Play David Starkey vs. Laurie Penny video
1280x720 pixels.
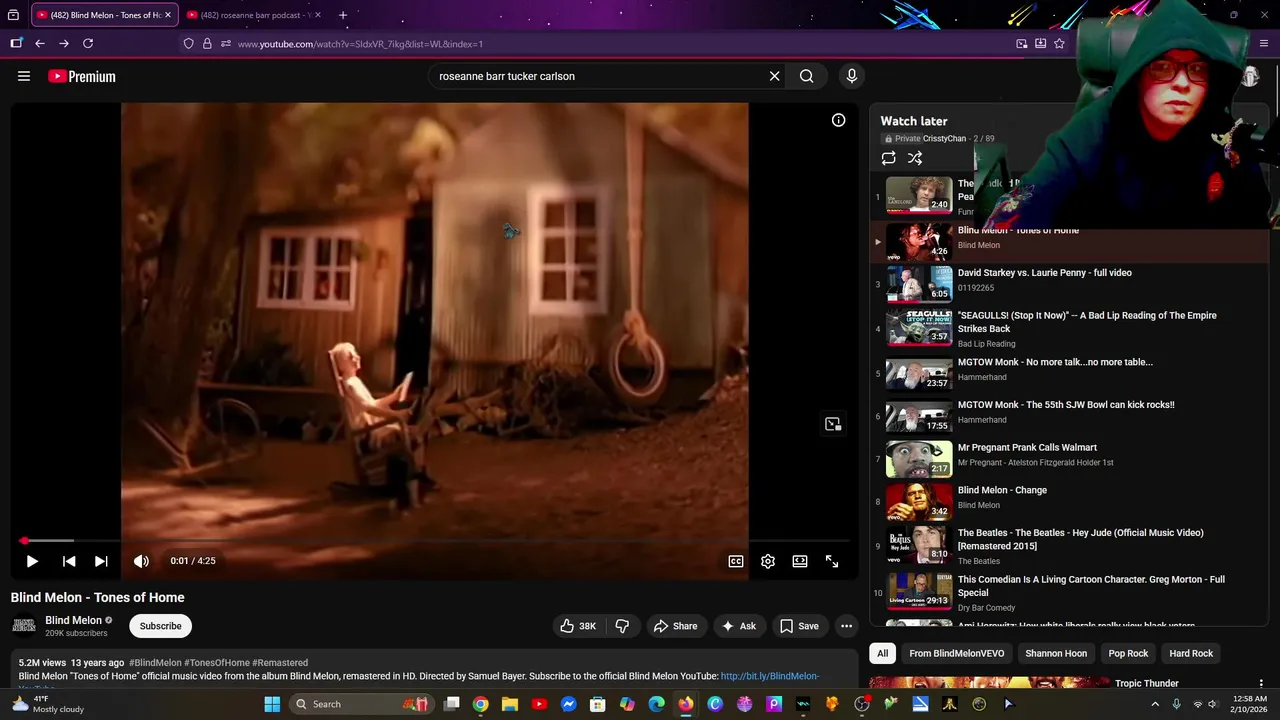(x=1045, y=272)
